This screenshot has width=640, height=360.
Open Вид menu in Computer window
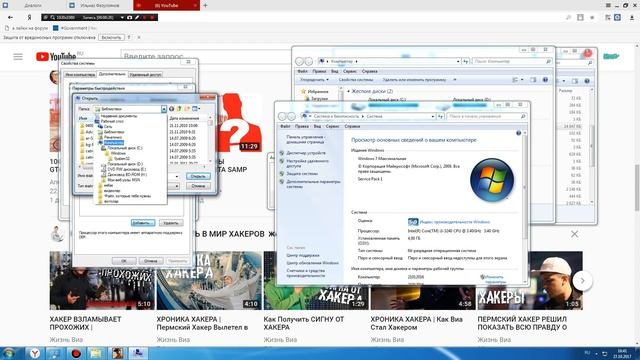[x=334, y=71]
